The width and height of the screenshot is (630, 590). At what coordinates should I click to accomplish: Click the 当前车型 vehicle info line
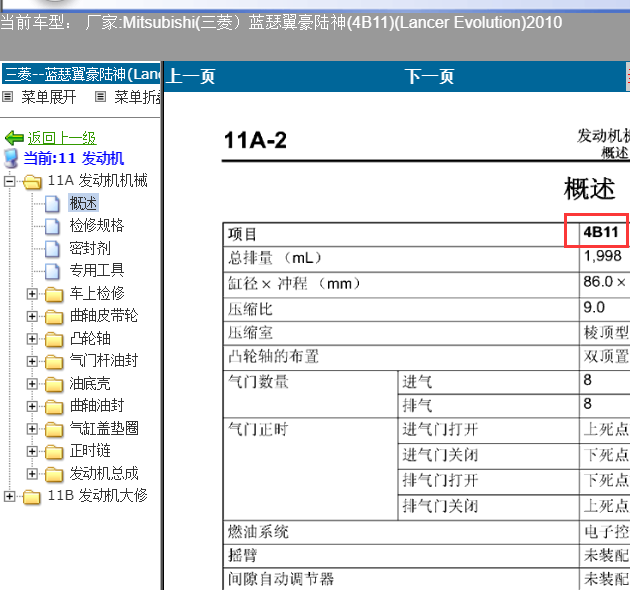281,23
